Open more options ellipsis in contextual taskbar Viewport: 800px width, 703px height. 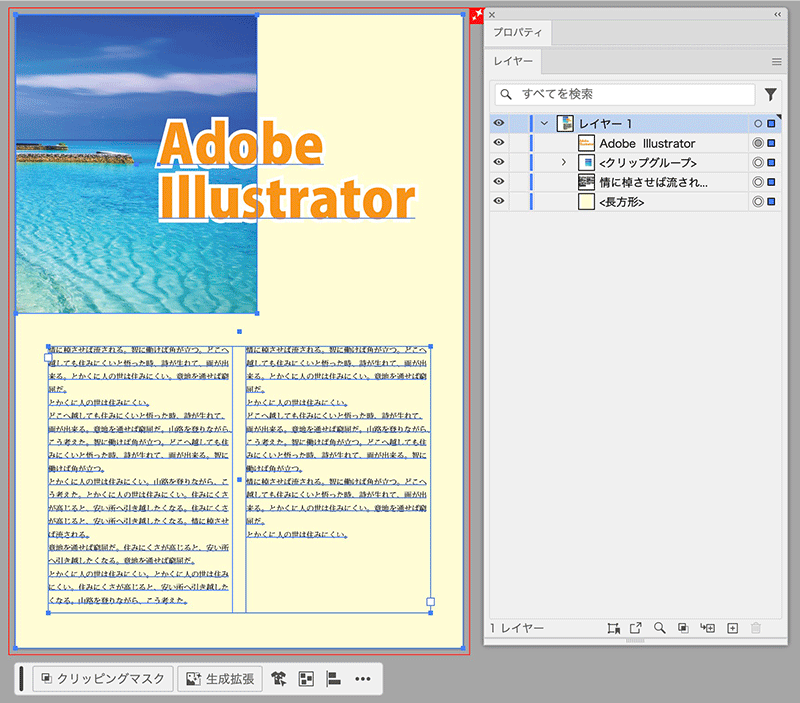363,679
